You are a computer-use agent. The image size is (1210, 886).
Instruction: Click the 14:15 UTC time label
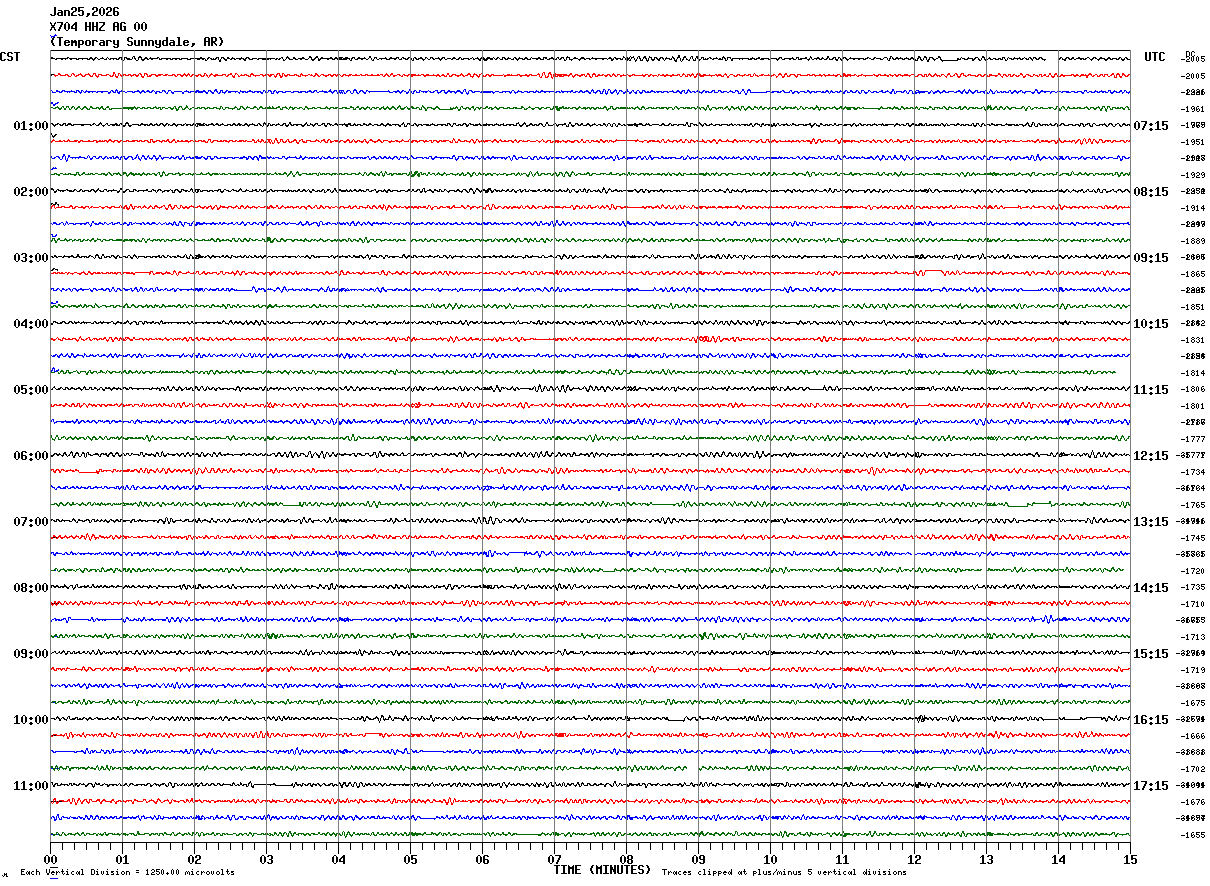[1150, 588]
